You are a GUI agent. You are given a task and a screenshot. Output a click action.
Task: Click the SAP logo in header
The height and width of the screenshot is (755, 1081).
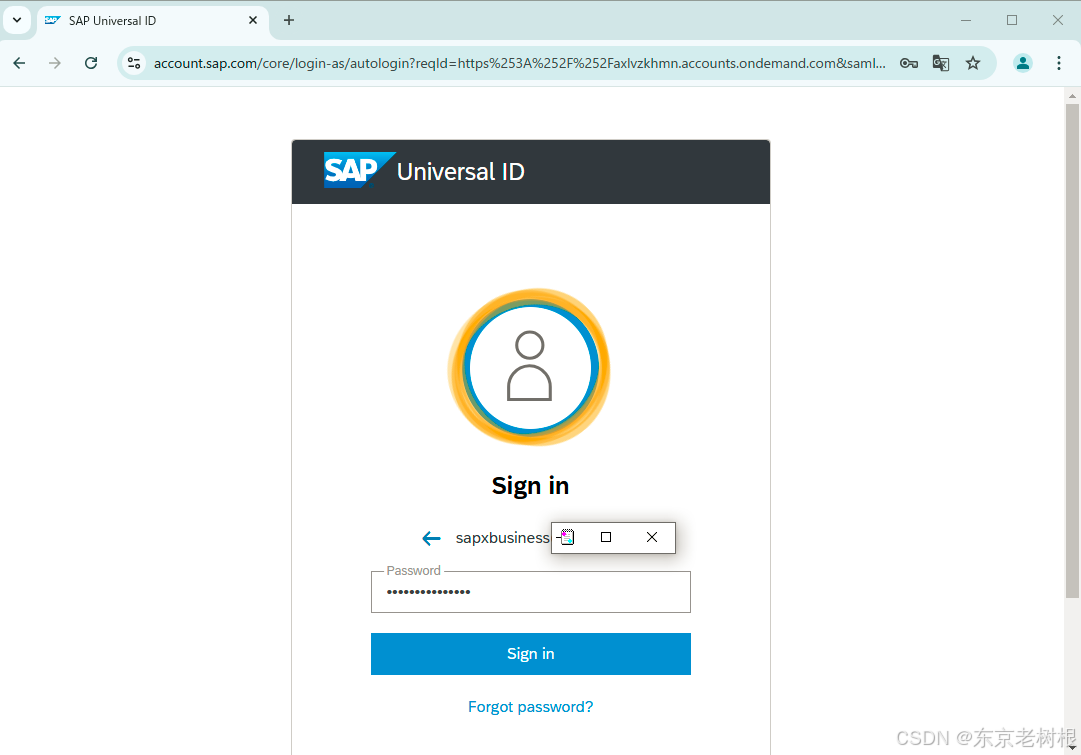tap(359, 170)
